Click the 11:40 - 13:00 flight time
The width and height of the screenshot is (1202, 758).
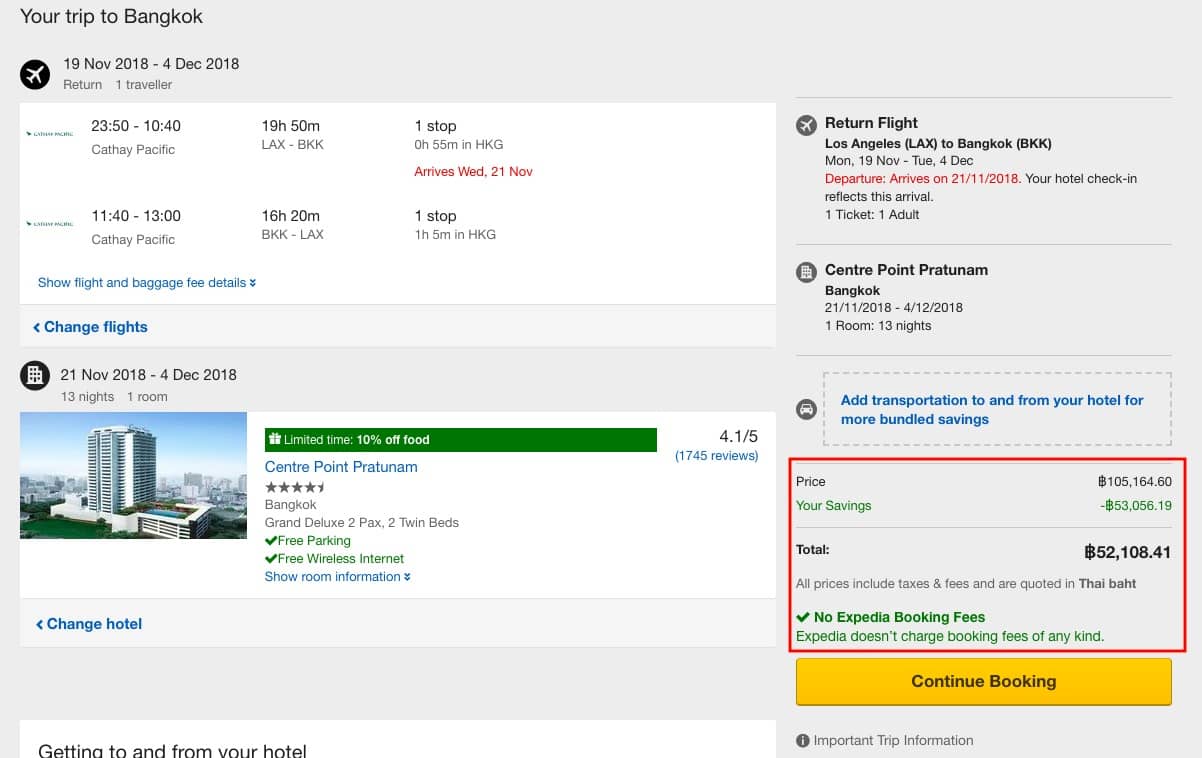point(136,216)
